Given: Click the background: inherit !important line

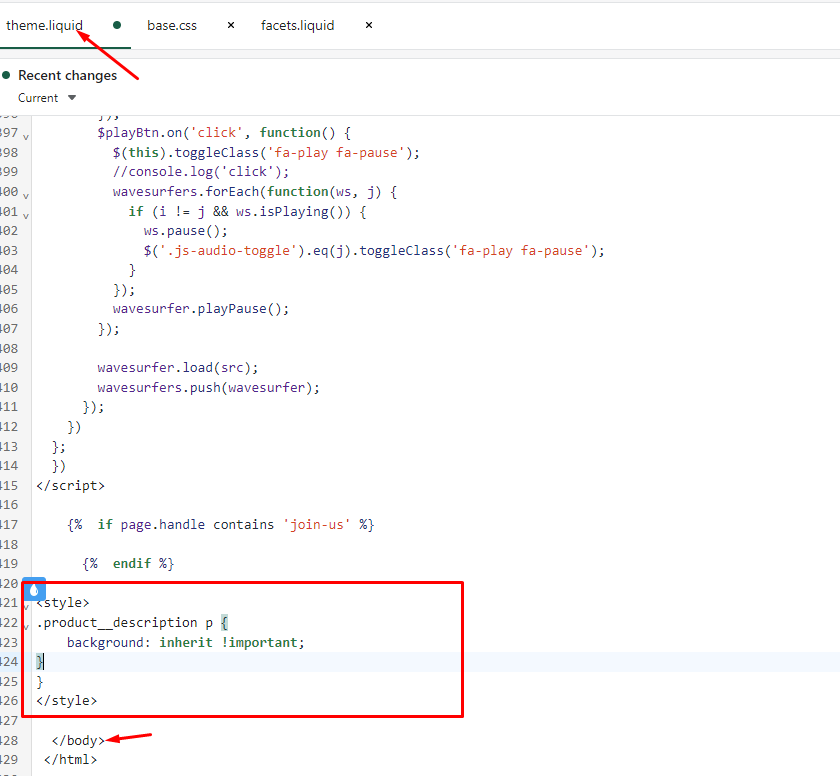Looking at the screenshot, I should pyautogui.click(x=185, y=642).
